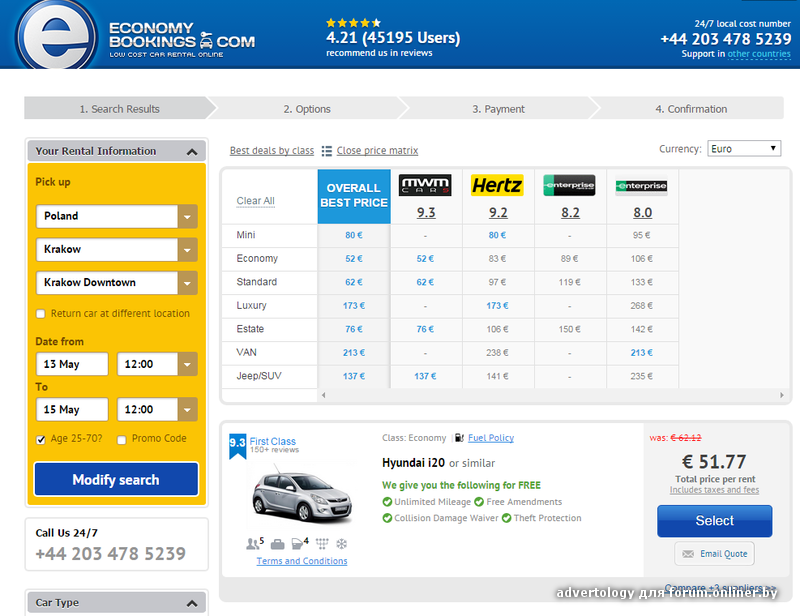Click the air conditioning snowflake icon
The image size is (800, 616).
pyautogui.click(x=342, y=544)
